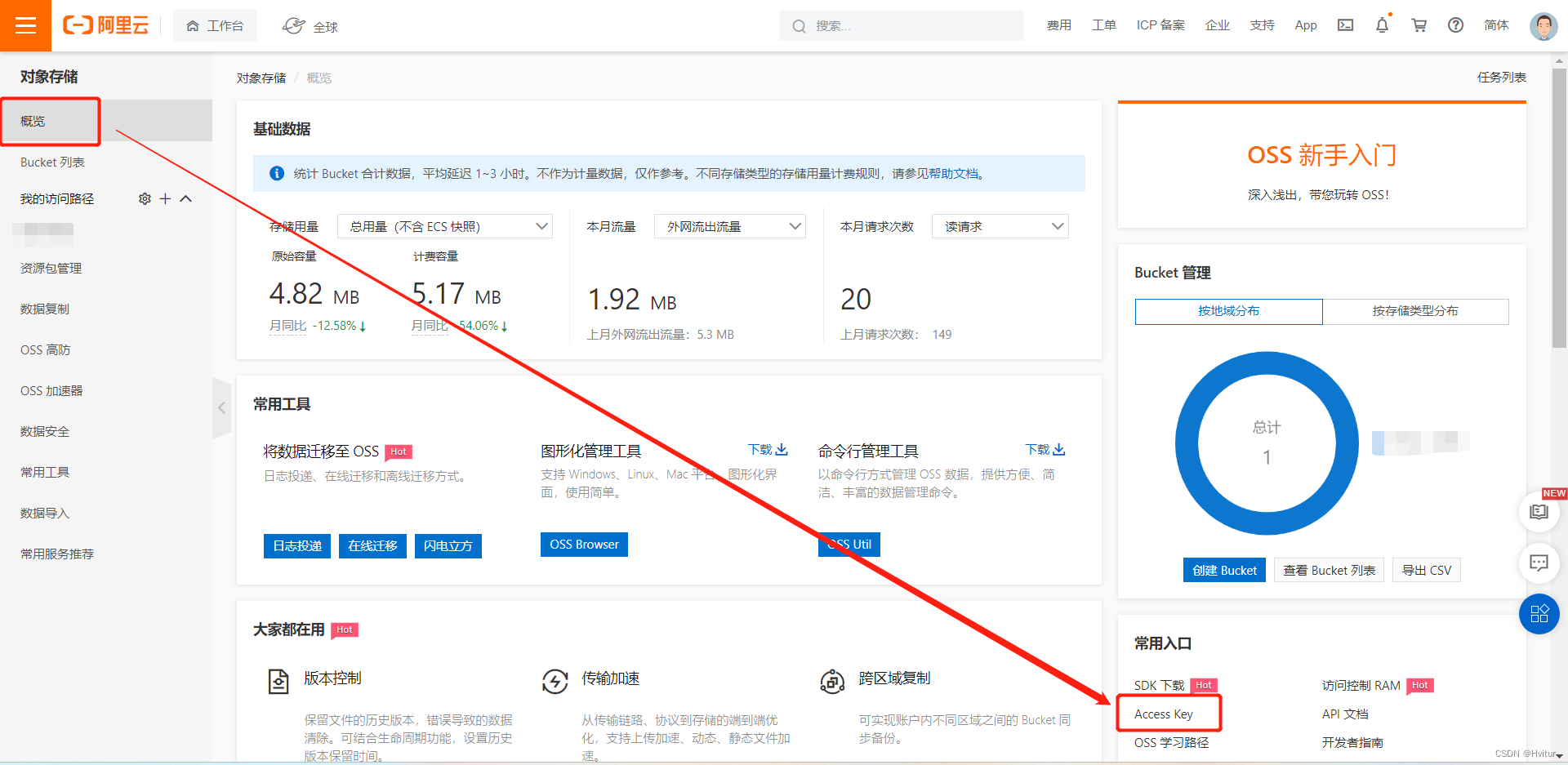Download 命令行管理工具

(1045, 450)
